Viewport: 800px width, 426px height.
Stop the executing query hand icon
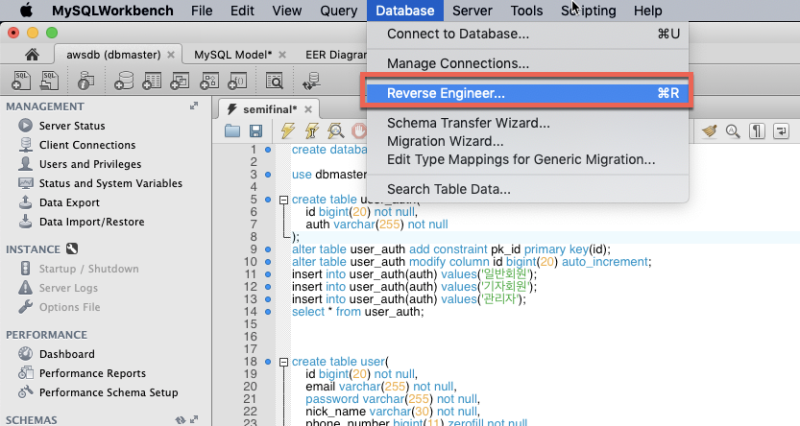pyautogui.click(x=359, y=131)
